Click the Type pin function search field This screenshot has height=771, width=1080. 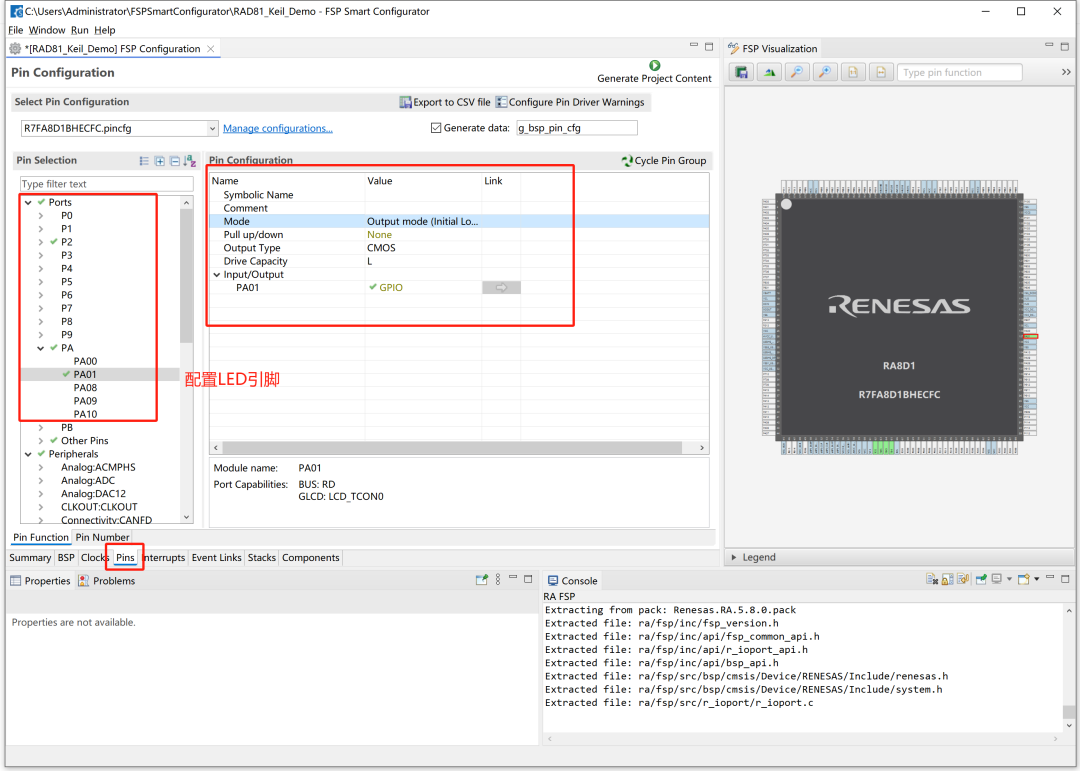click(959, 72)
